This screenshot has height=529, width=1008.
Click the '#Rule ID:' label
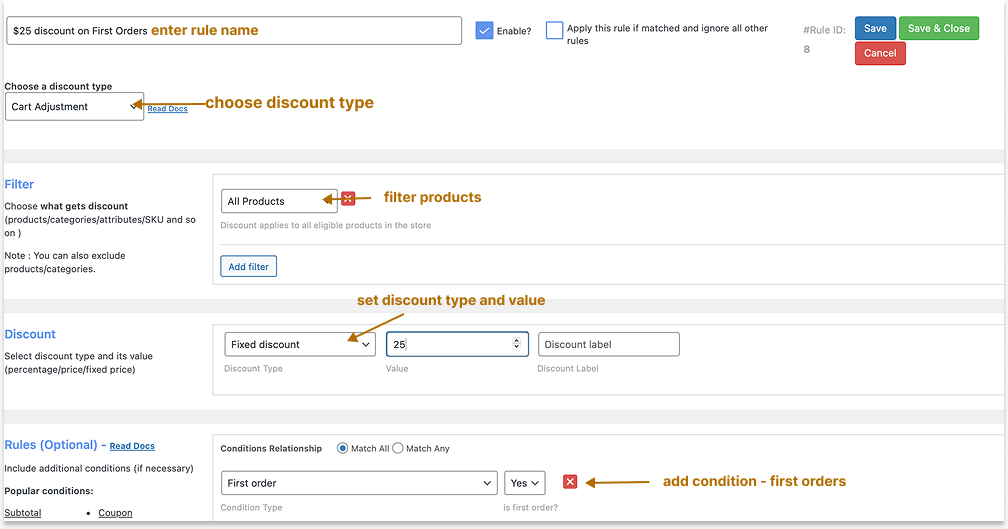coord(824,30)
